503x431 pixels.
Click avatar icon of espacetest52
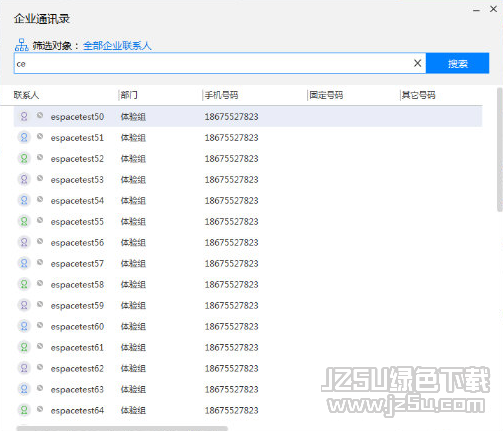tap(24, 158)
